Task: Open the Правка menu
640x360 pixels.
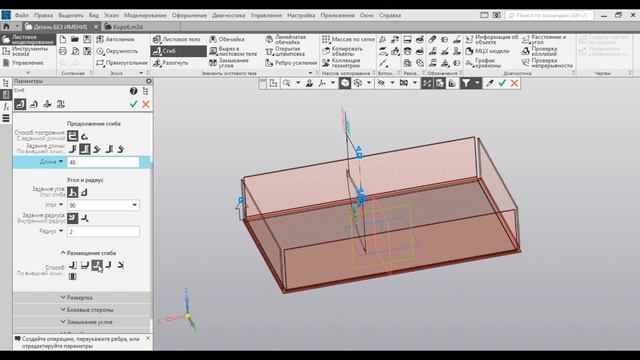Action: pos(43,15)
